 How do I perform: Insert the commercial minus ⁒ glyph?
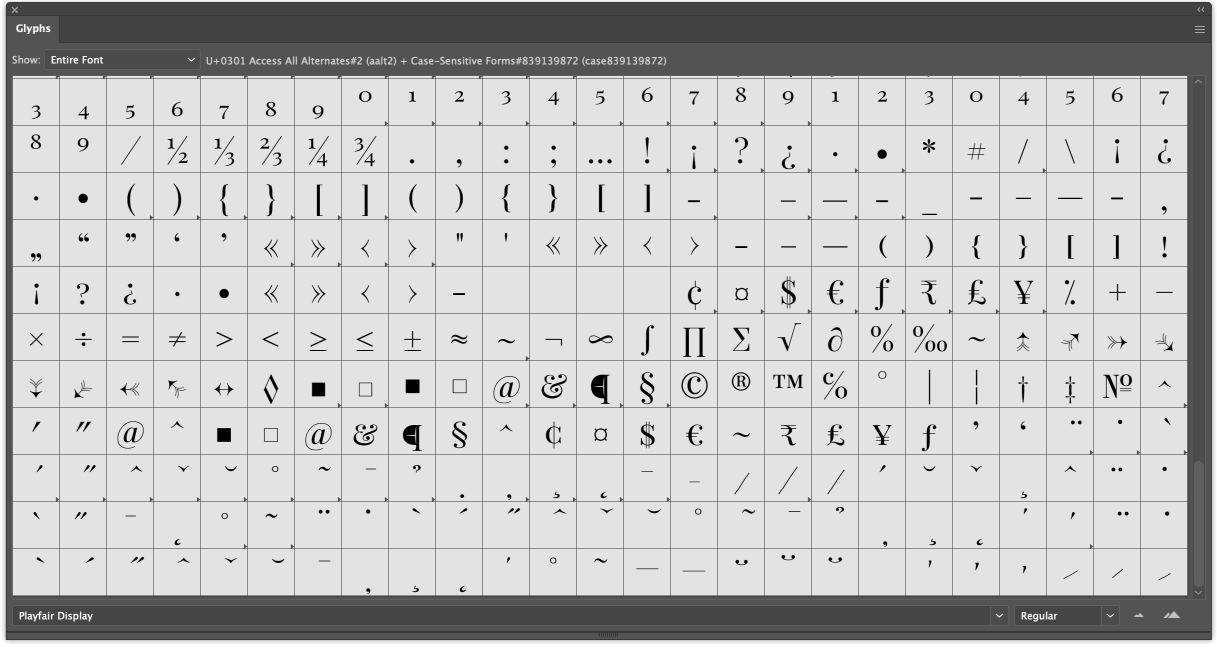tap(1070, 291)
